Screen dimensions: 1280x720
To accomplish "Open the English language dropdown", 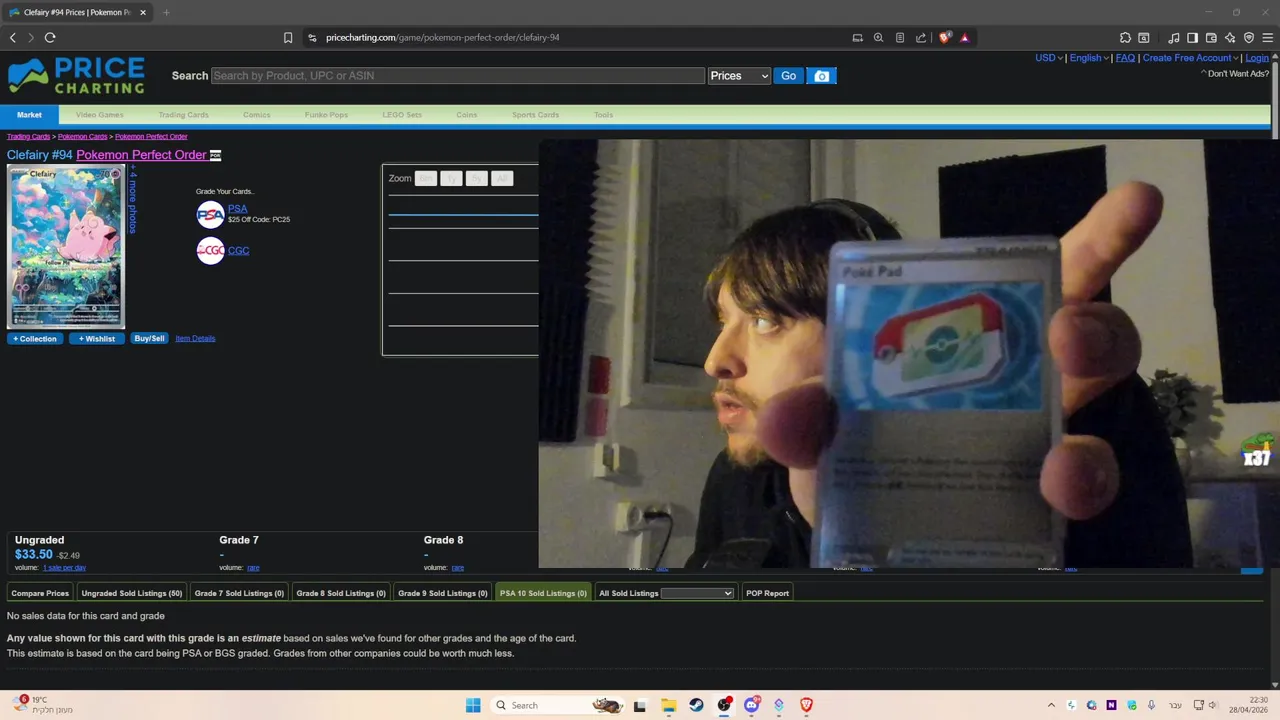I will click(1089, 58).
